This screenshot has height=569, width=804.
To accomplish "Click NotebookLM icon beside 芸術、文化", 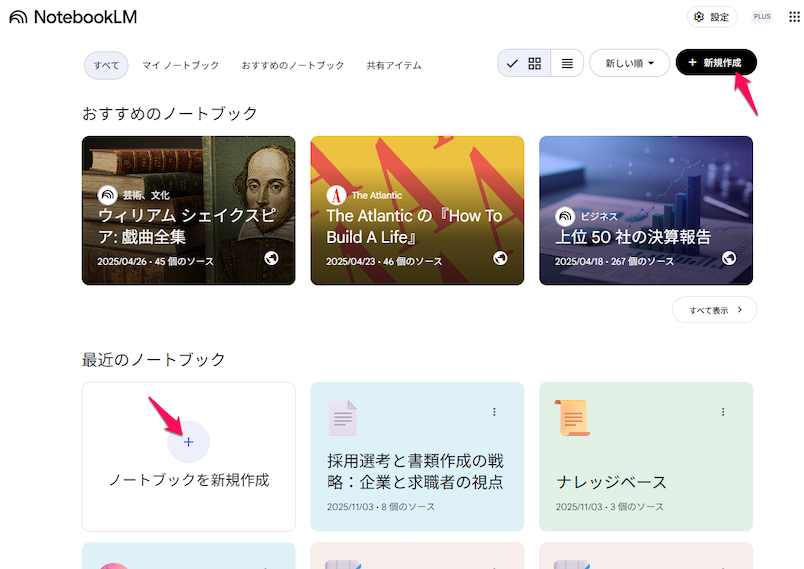I will point(108,195).
